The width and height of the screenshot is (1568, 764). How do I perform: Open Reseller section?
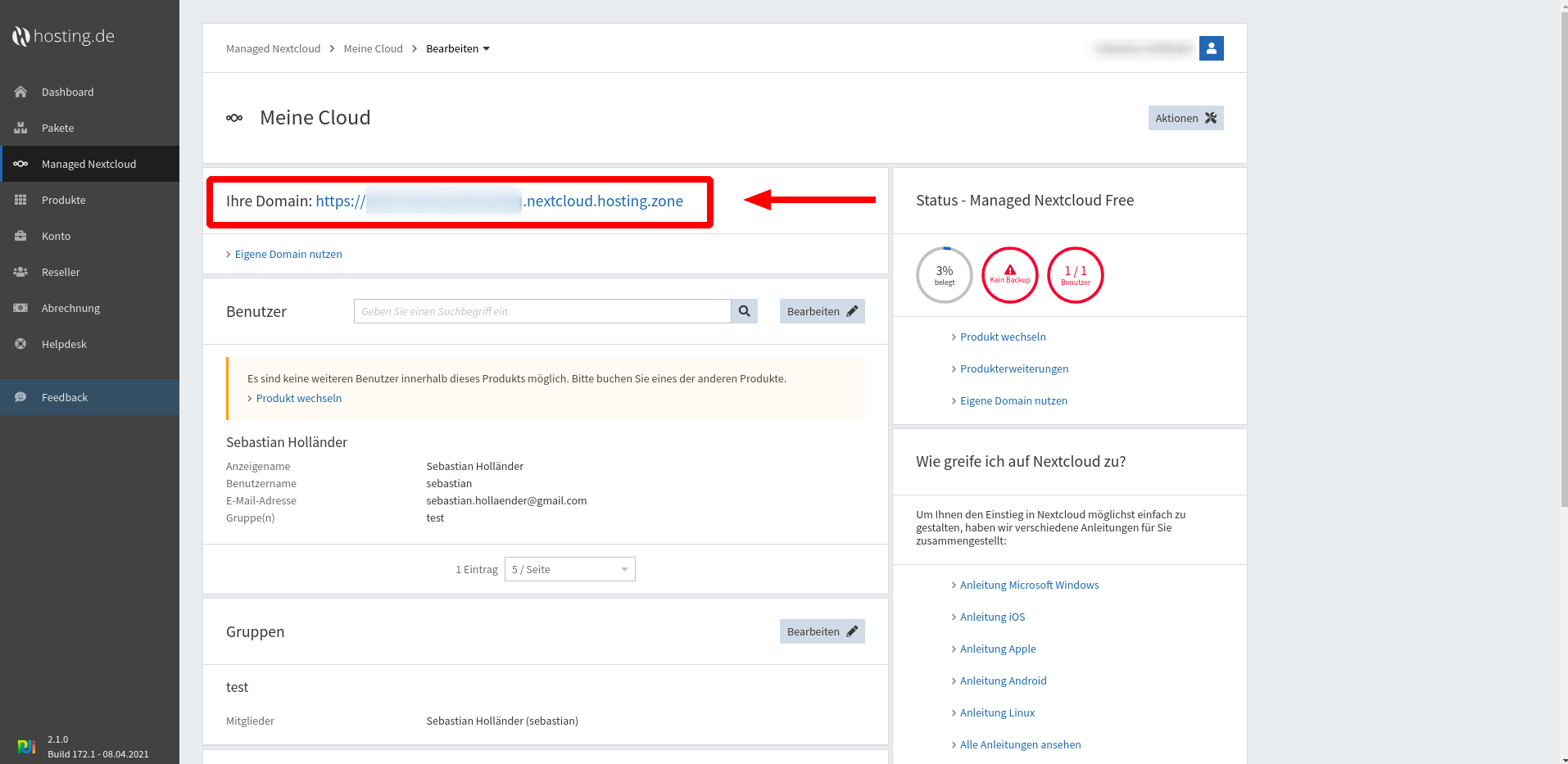(x=89, y=272)
